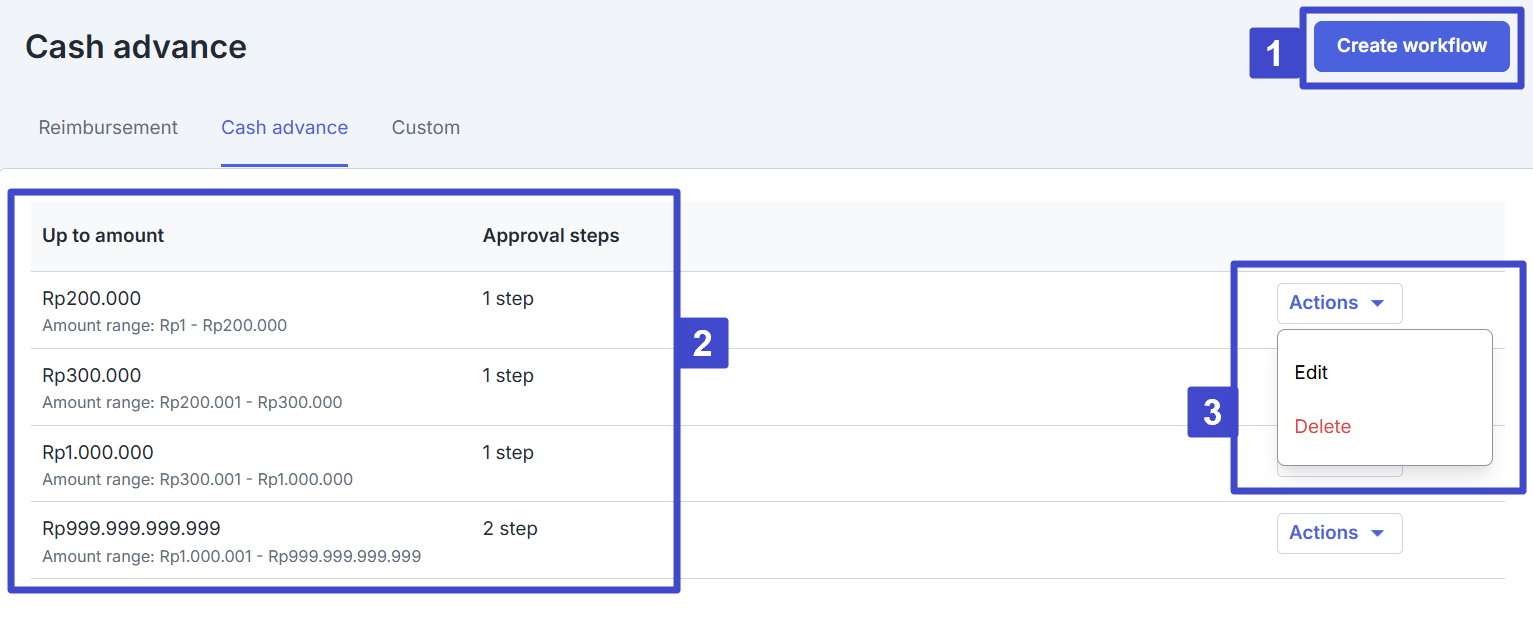Expand Actions dropdown for the Rp999.999.999.999 row
This screenshot has height=621, width=1533.
click(x=1338, y=533)
